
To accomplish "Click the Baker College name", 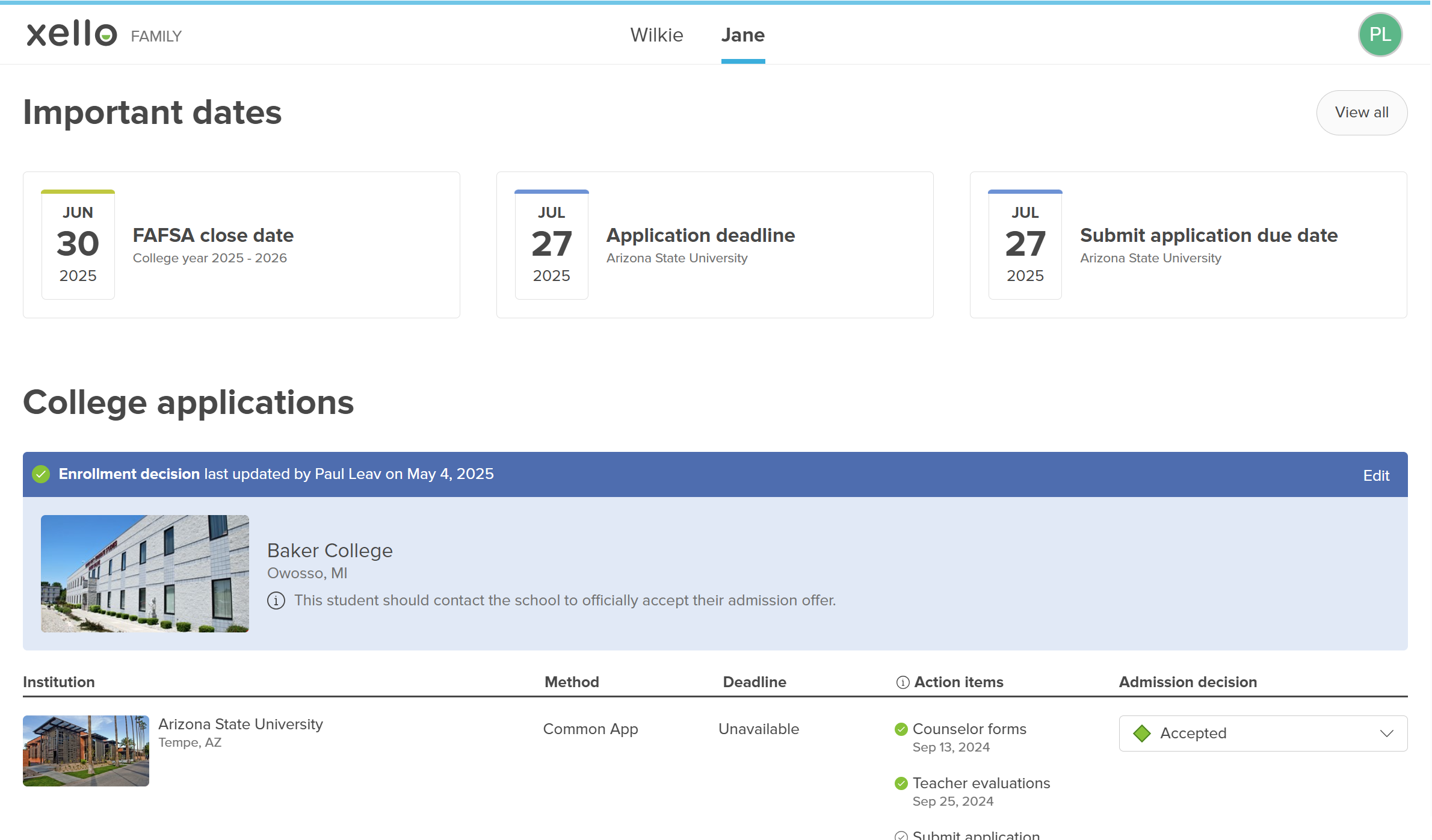I will (x=330, y=551).
